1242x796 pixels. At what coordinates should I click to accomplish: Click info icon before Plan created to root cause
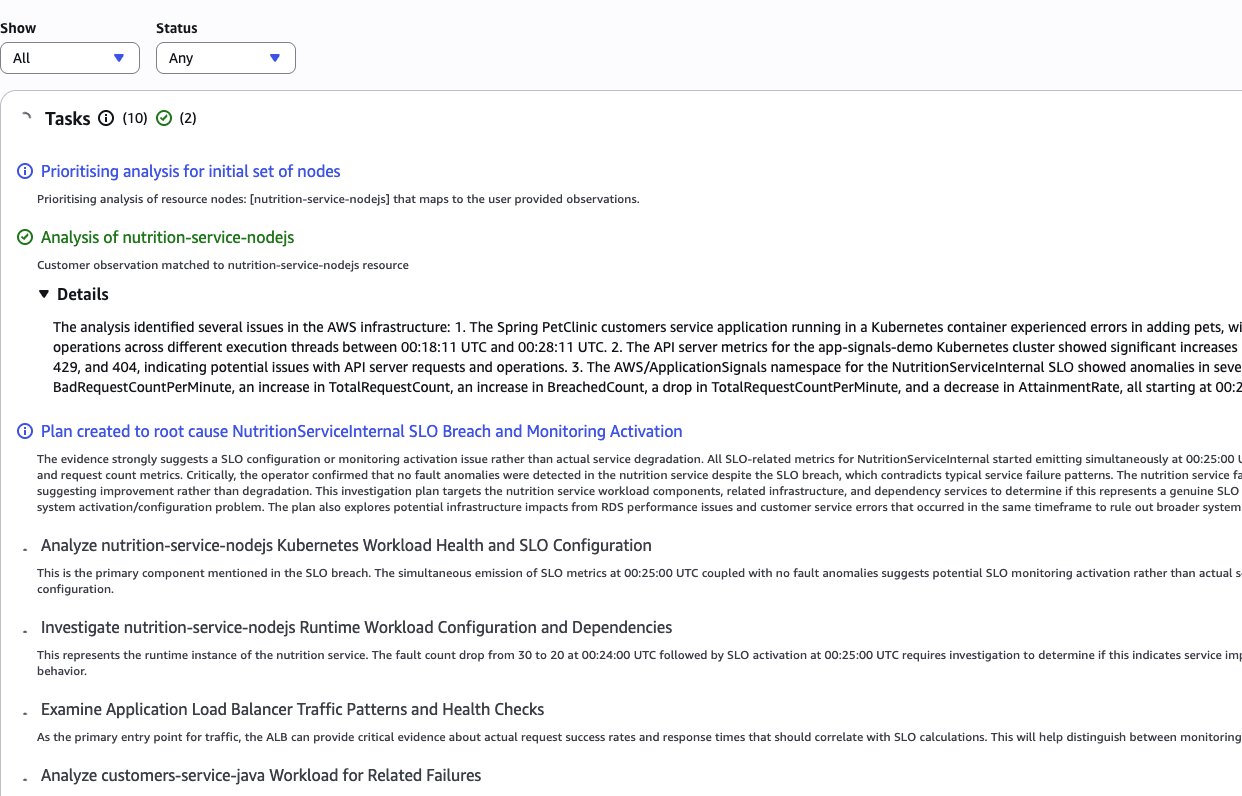pyautogui.click(x=25, y=432)
